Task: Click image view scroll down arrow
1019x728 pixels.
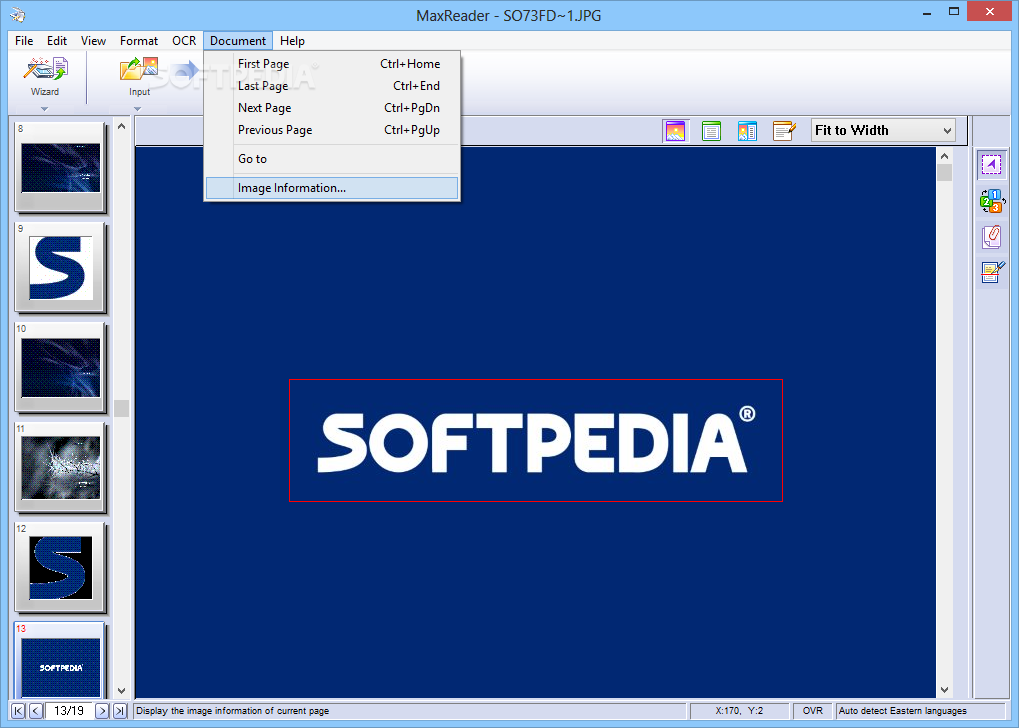Action: [944, 690]
